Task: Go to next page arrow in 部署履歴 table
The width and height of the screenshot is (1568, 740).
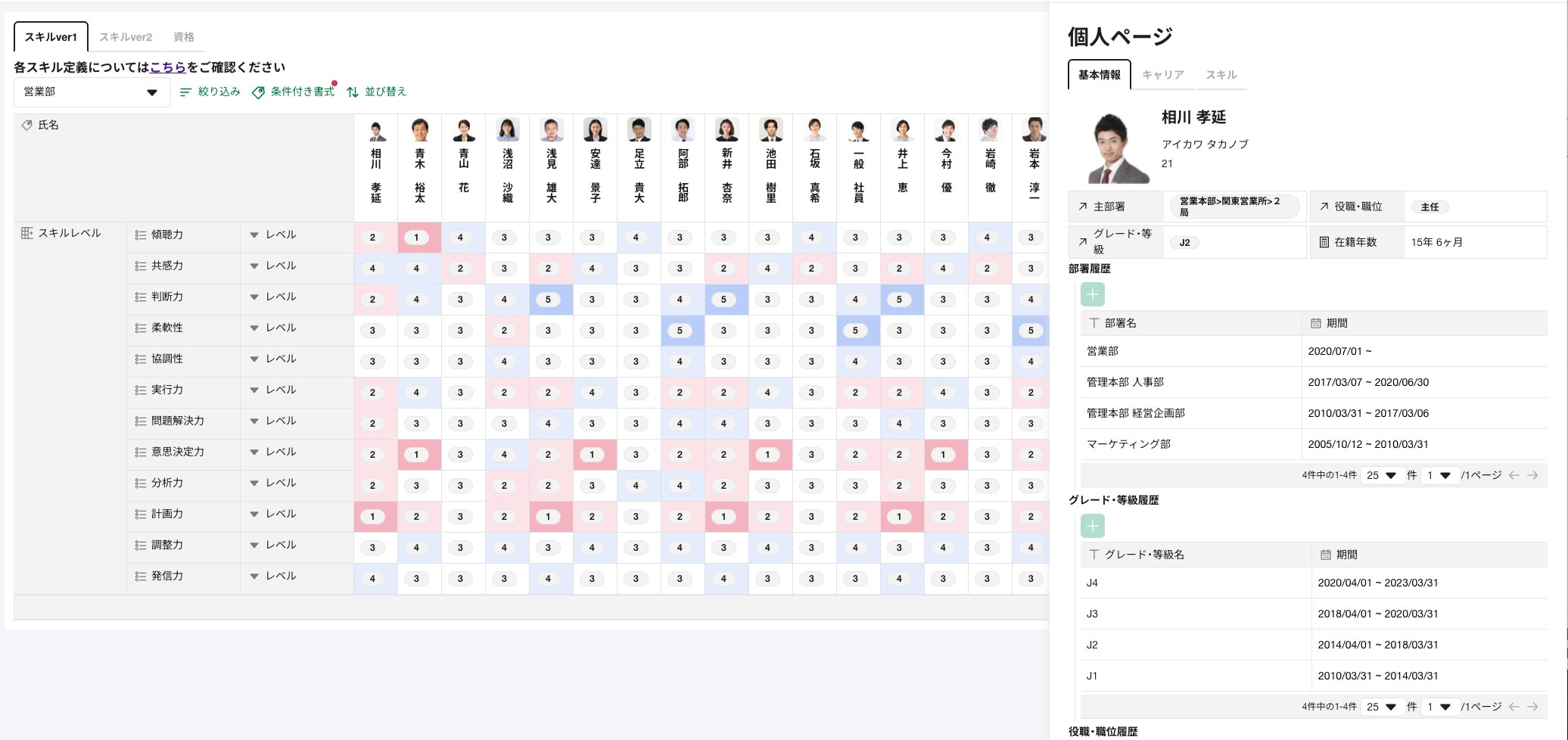Action: point(1532,475)
